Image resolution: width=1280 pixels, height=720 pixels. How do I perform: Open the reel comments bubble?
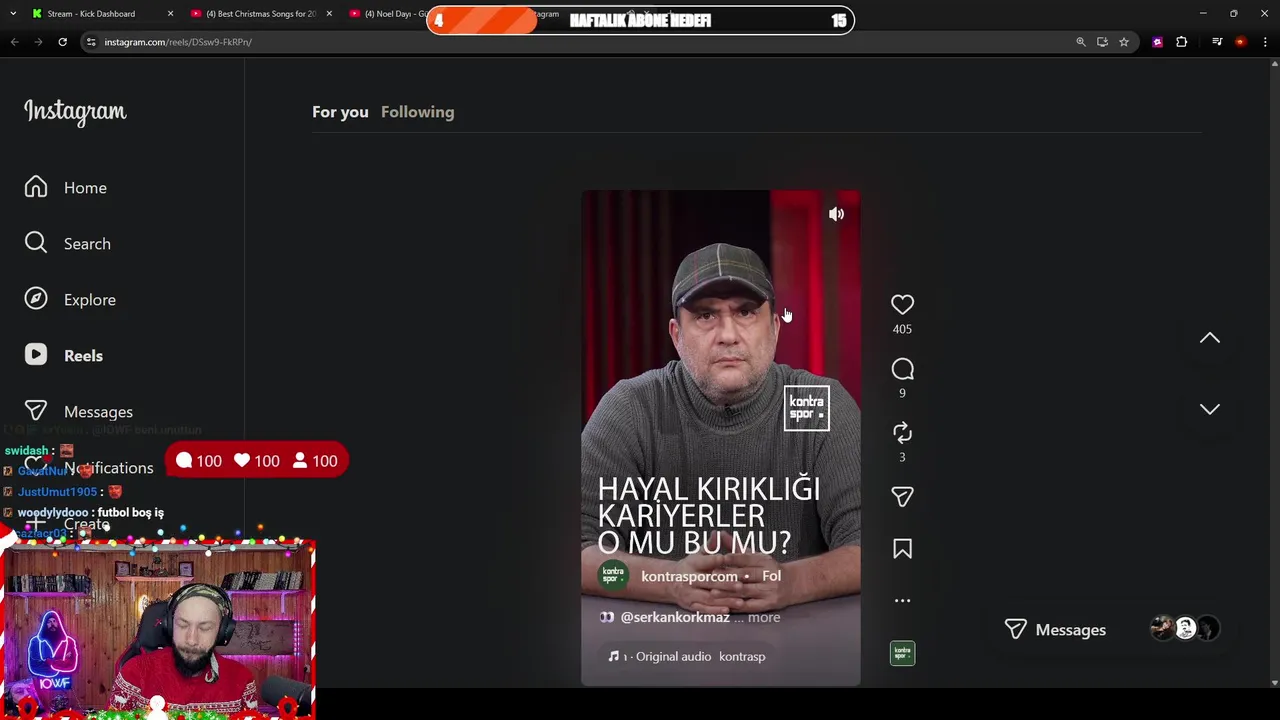coord(902,370)
